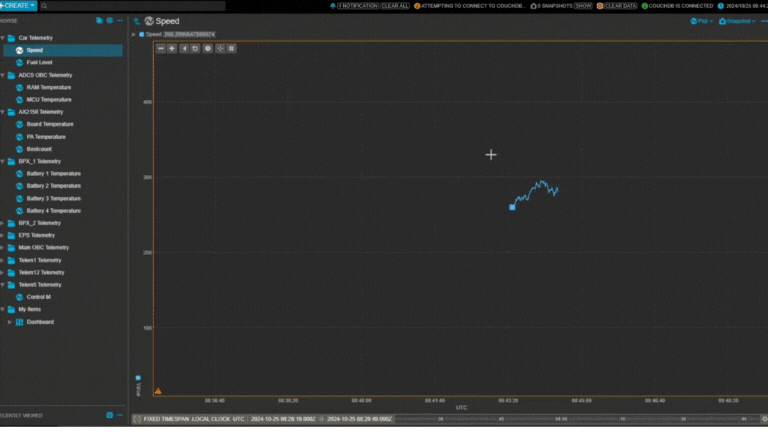Click the plot zoom out minus button
The width and height of the screenshot is (768, 432).
point(161,48)
